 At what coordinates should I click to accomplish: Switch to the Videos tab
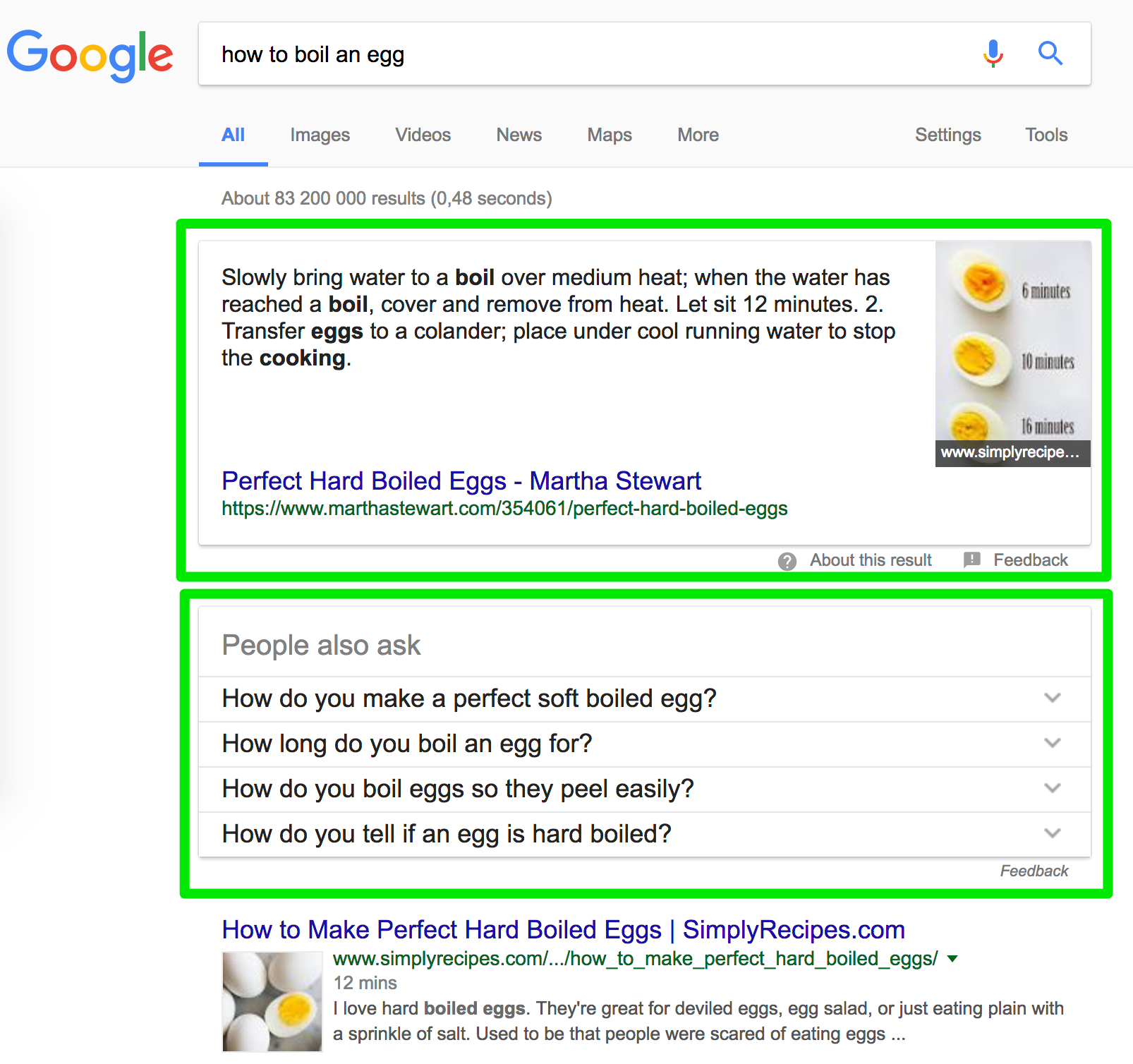pos(423,135)
